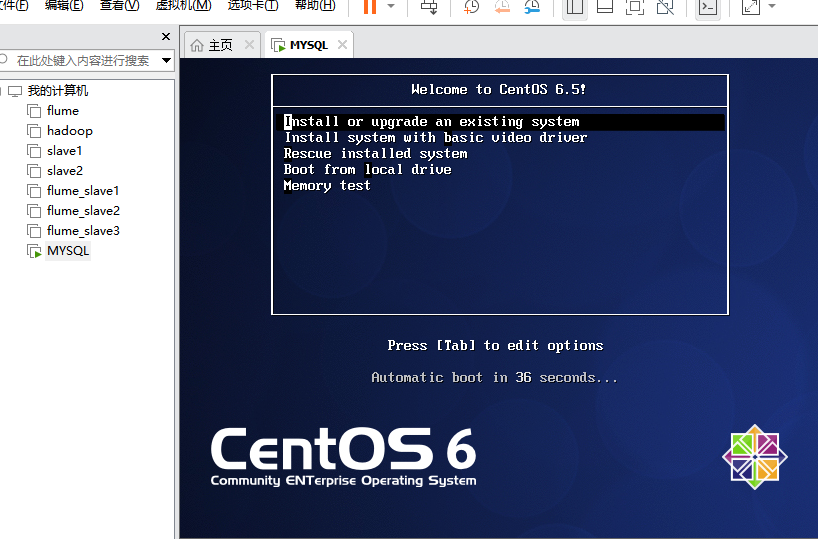Open the console view icon

[x=708, y=7]
